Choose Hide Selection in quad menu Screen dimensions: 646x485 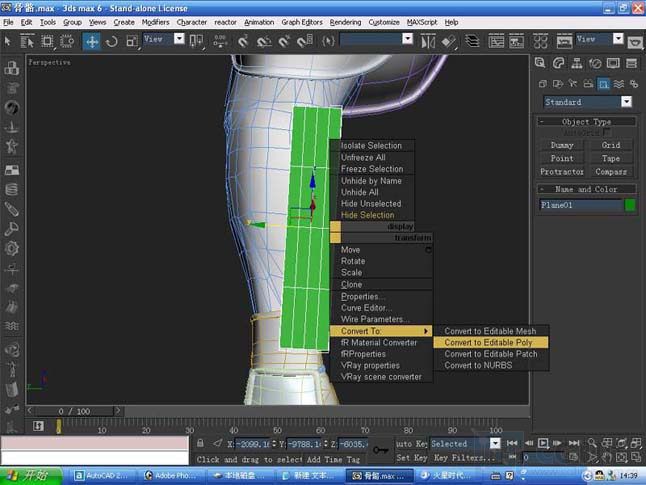(367, 215)
